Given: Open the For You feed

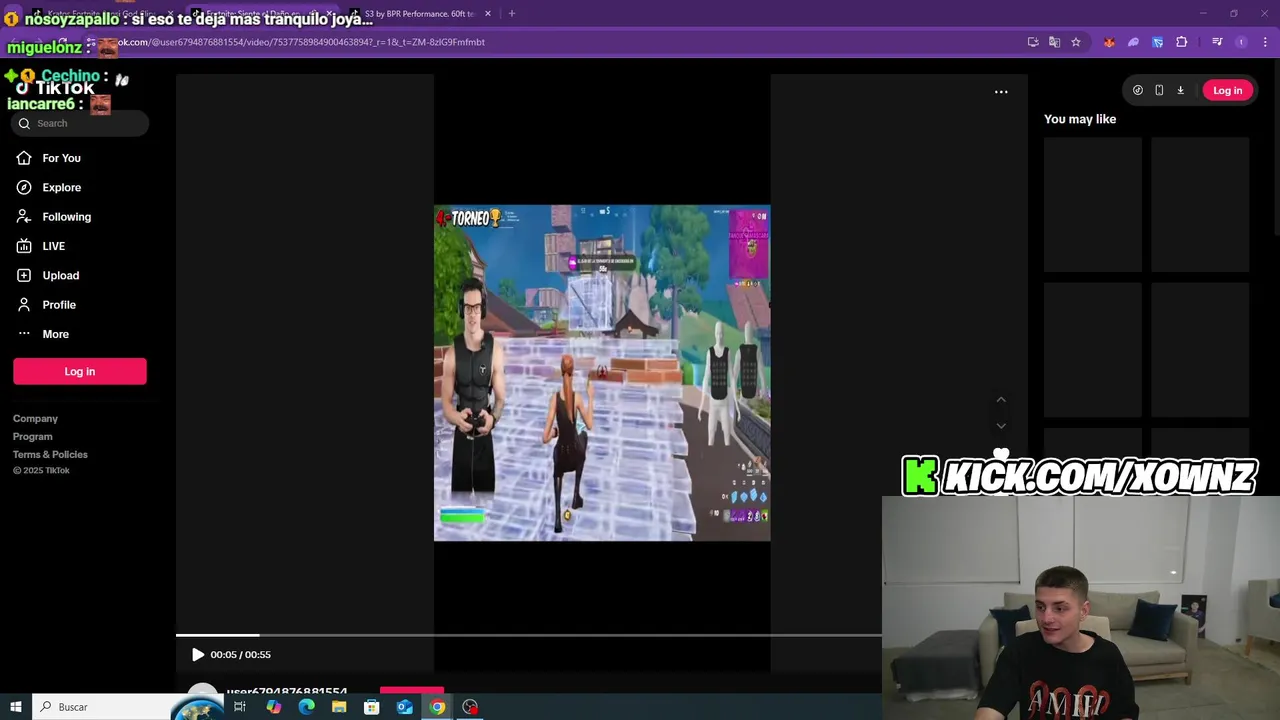Looking at the screenshot, I should (x=61, y=158).
